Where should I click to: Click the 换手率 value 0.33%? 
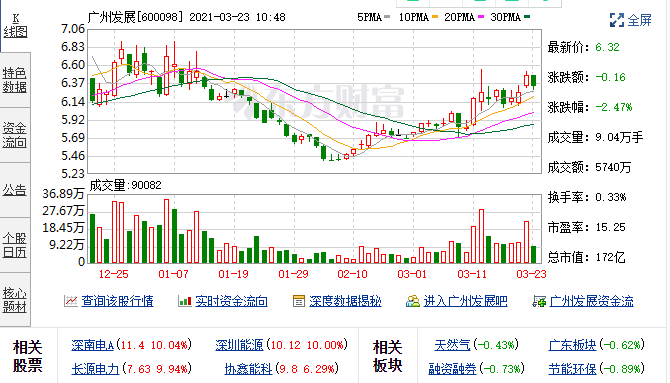click(610, 197)
